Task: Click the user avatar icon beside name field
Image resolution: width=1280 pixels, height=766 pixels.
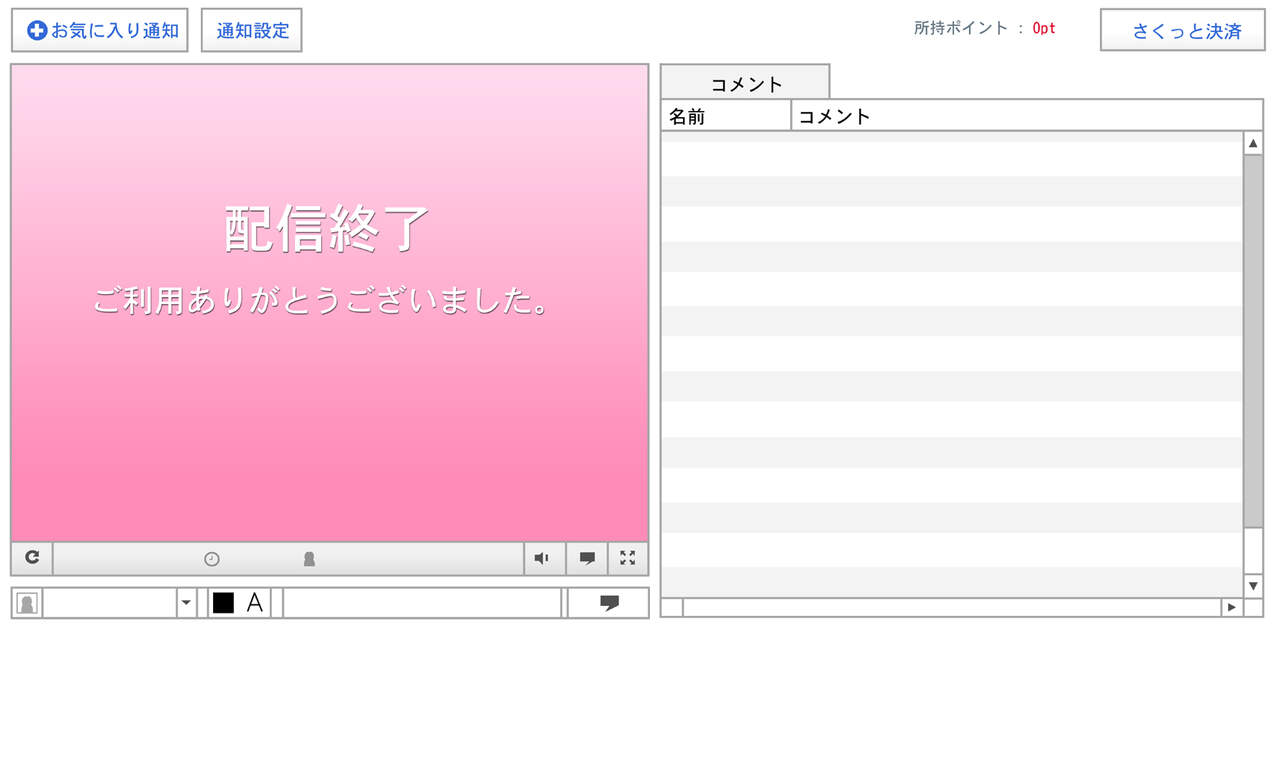Action: click(28, 603)
